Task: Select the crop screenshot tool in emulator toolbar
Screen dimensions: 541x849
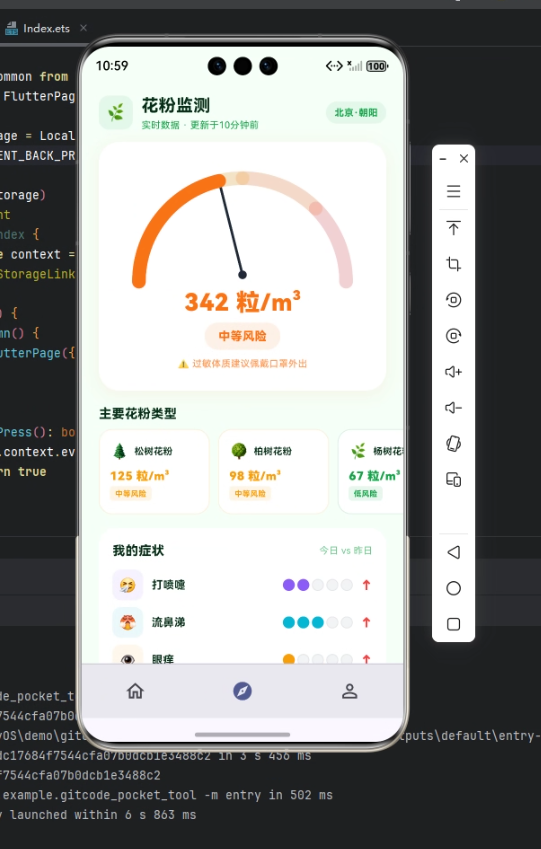Action: (x=453, y=264)
